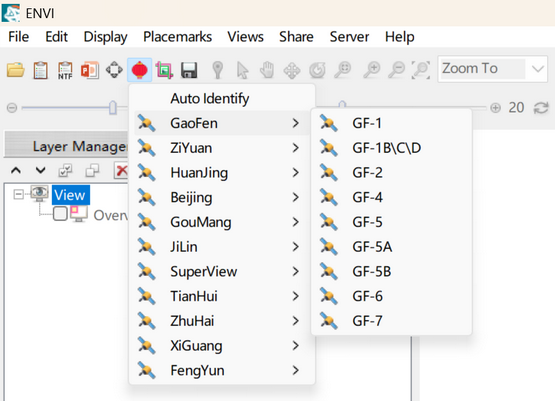This screenshot has width=555, height=401.
Task: Click the GaoFen menu entry
Action: [222, 123]
